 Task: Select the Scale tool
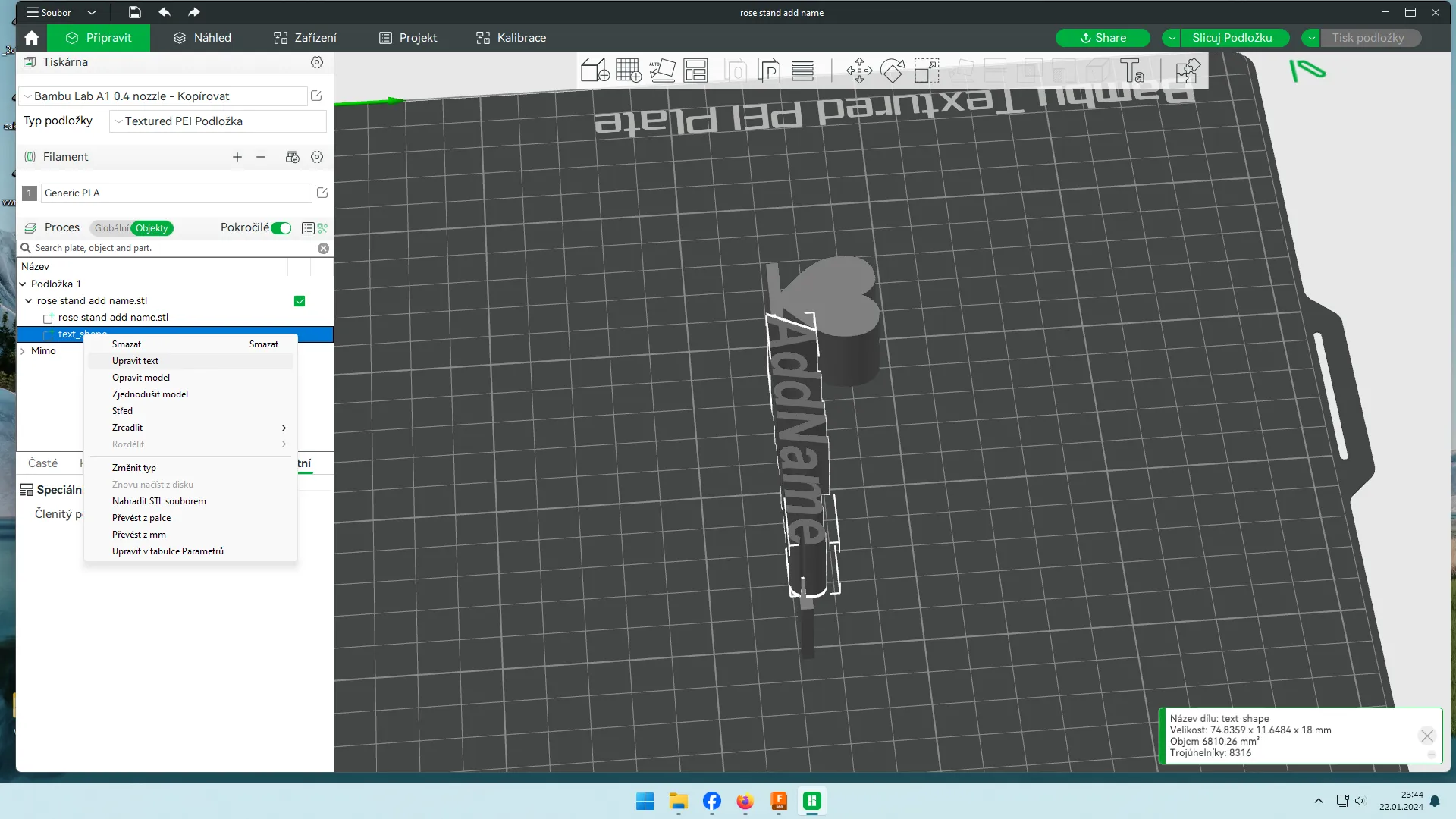click(x=926, y=71)
